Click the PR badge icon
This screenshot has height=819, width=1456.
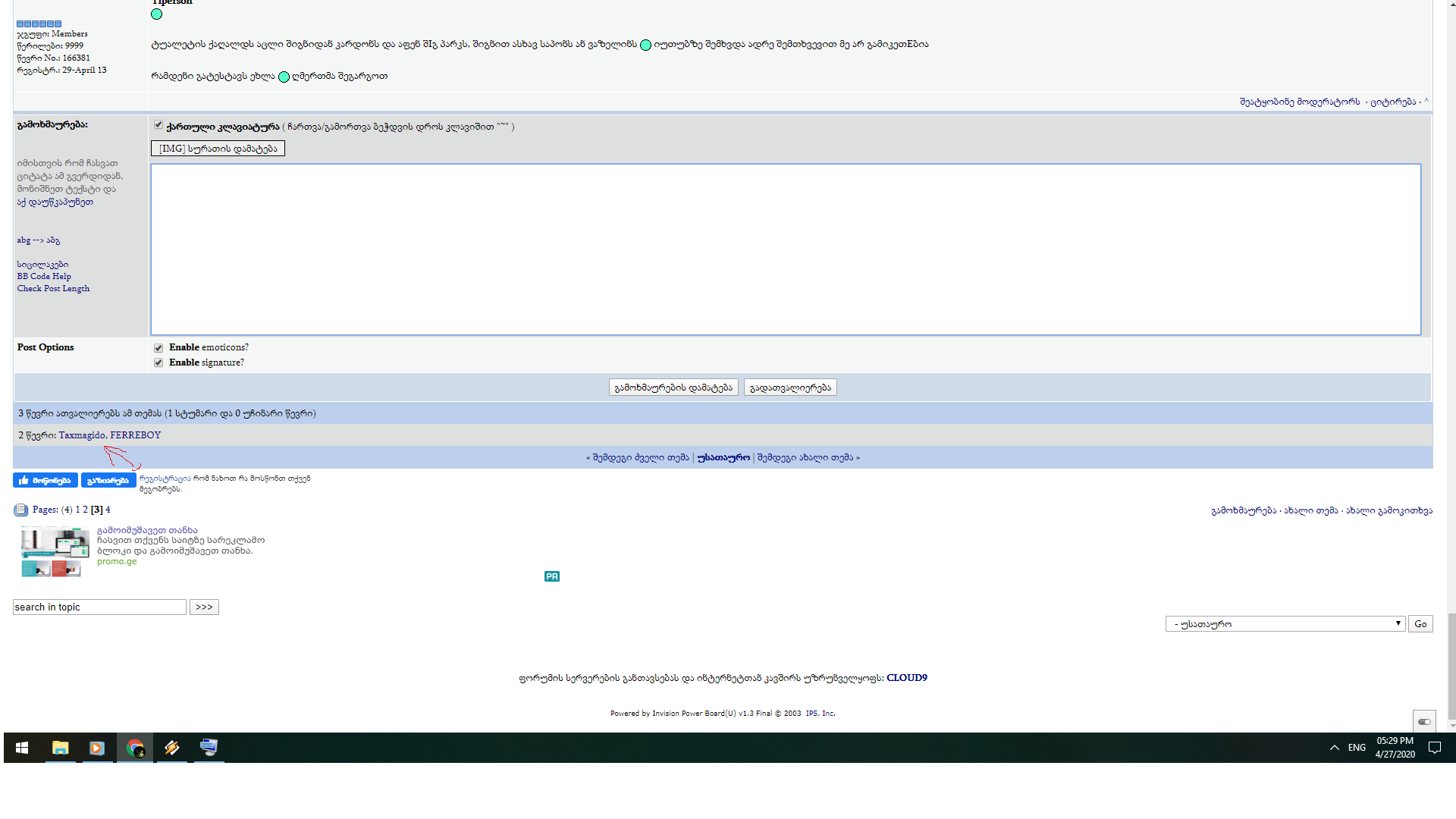coord(551,577)
